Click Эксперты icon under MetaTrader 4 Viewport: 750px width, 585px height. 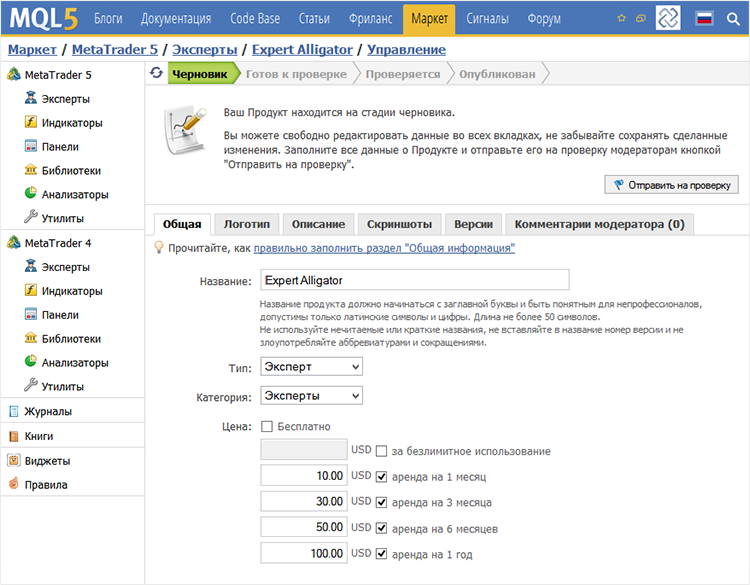[x=31, y=265]
